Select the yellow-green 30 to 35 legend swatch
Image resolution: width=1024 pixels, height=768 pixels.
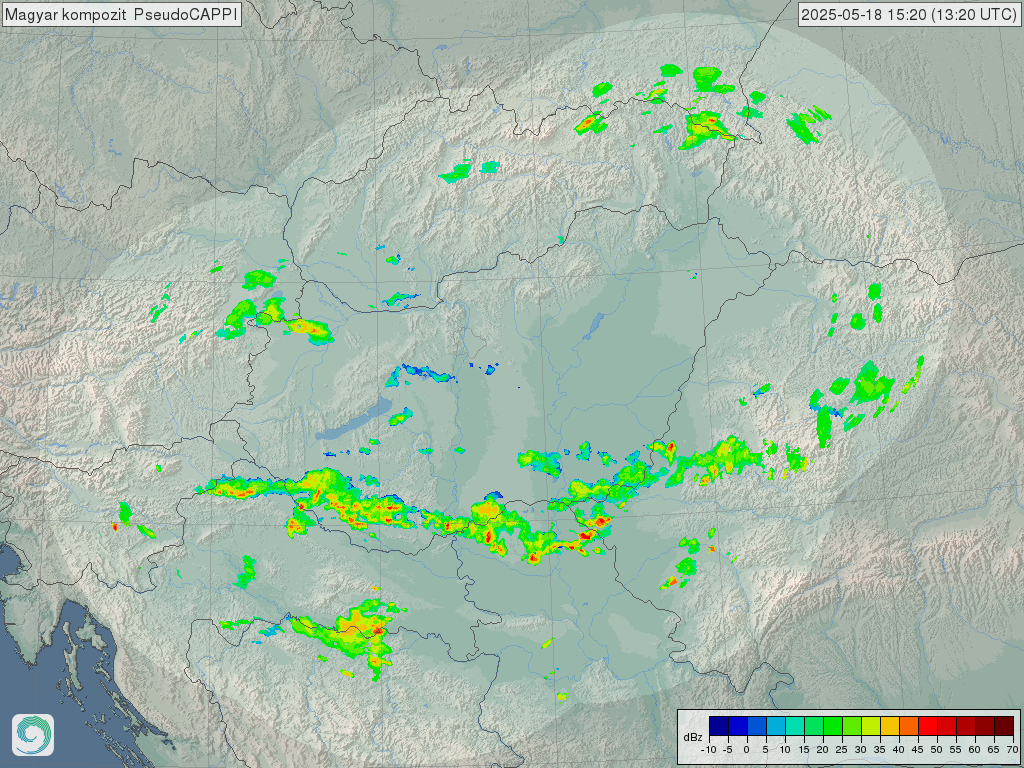tap(871, 726)
